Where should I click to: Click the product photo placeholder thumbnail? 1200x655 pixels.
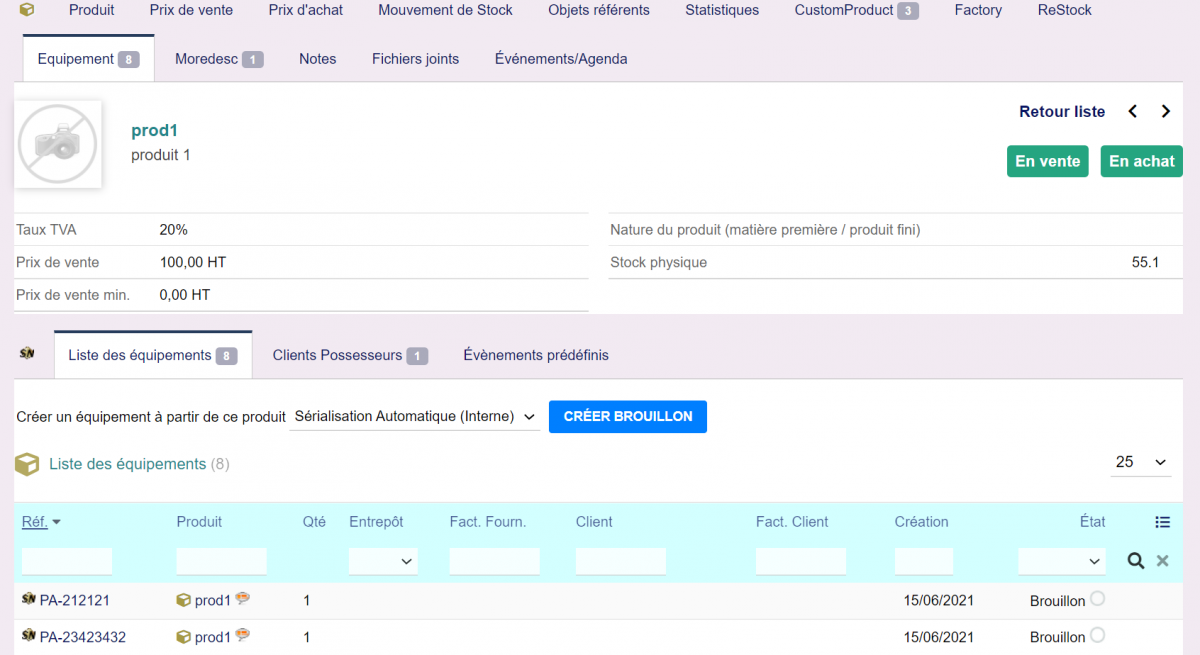tap(58, 144)
